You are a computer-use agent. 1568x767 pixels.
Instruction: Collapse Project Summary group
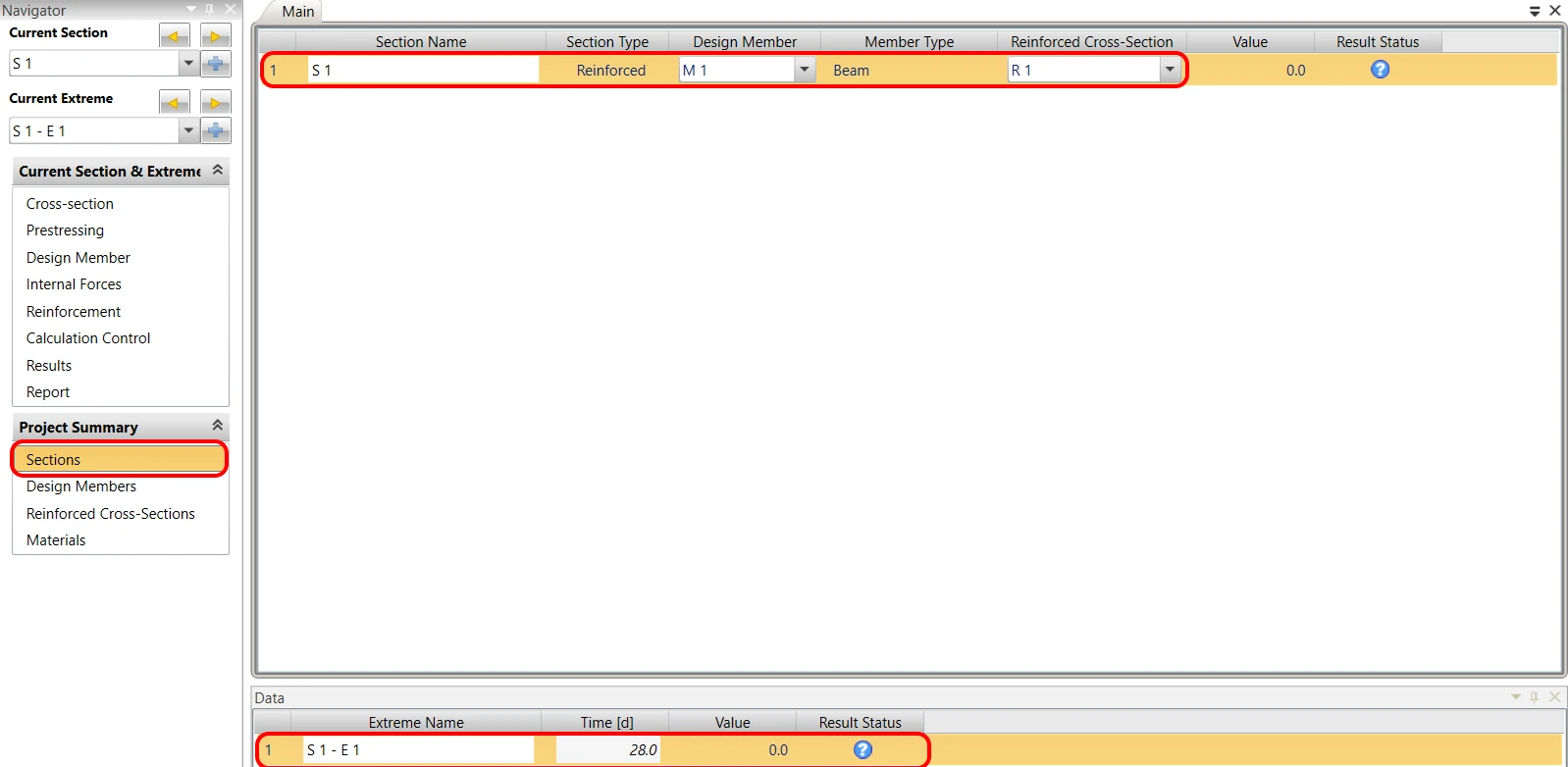(218, 427)
